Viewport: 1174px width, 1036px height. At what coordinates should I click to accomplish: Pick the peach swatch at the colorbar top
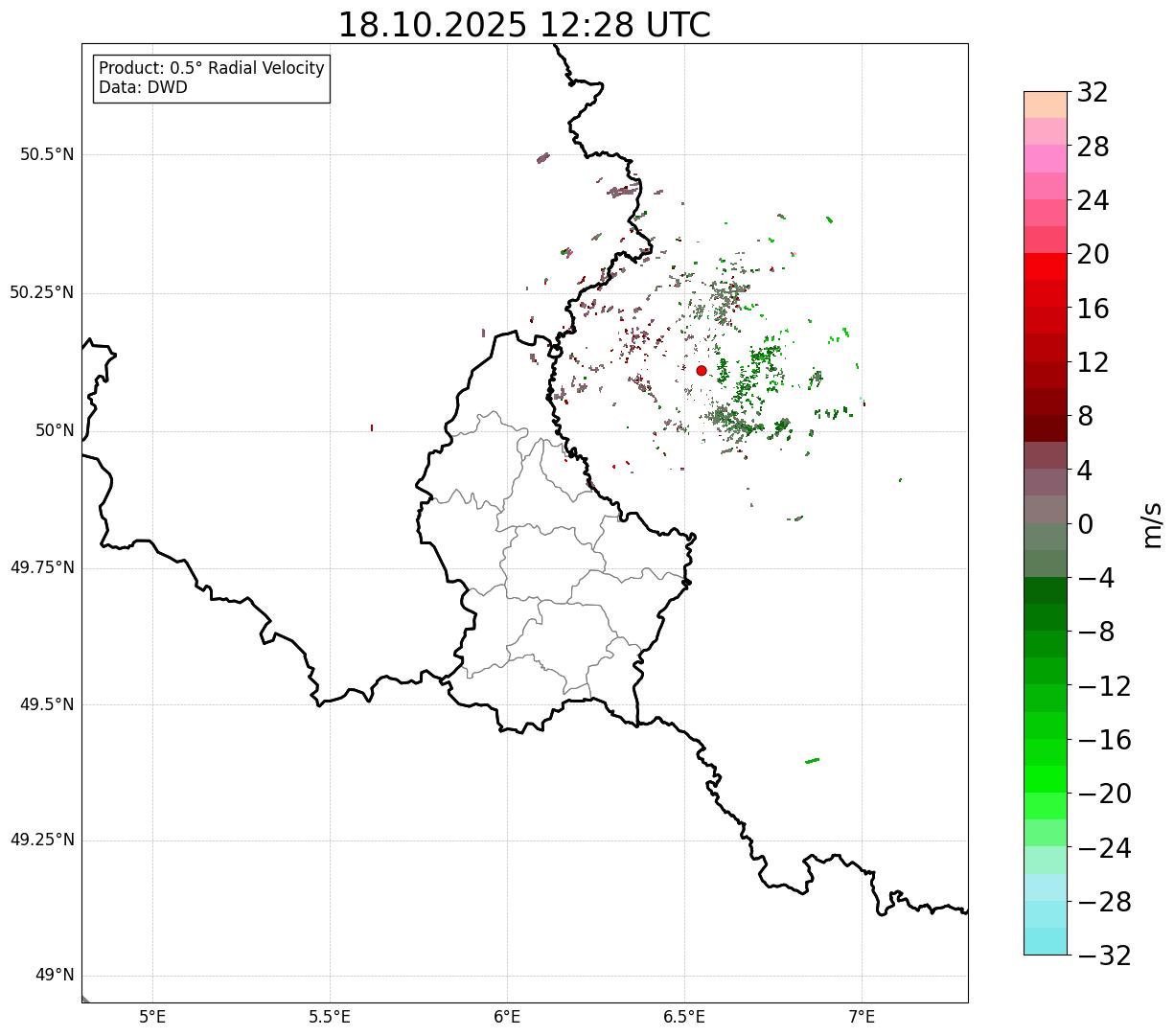point(1046,104)
